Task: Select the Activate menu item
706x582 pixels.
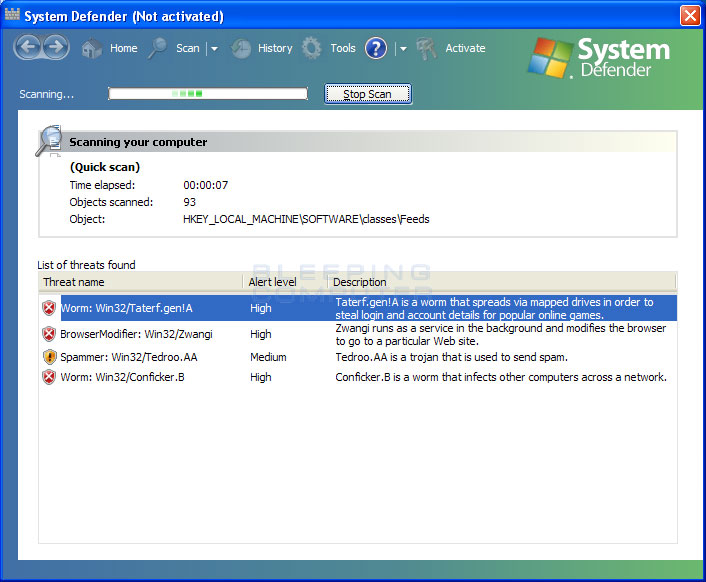Action: point(465,48)
